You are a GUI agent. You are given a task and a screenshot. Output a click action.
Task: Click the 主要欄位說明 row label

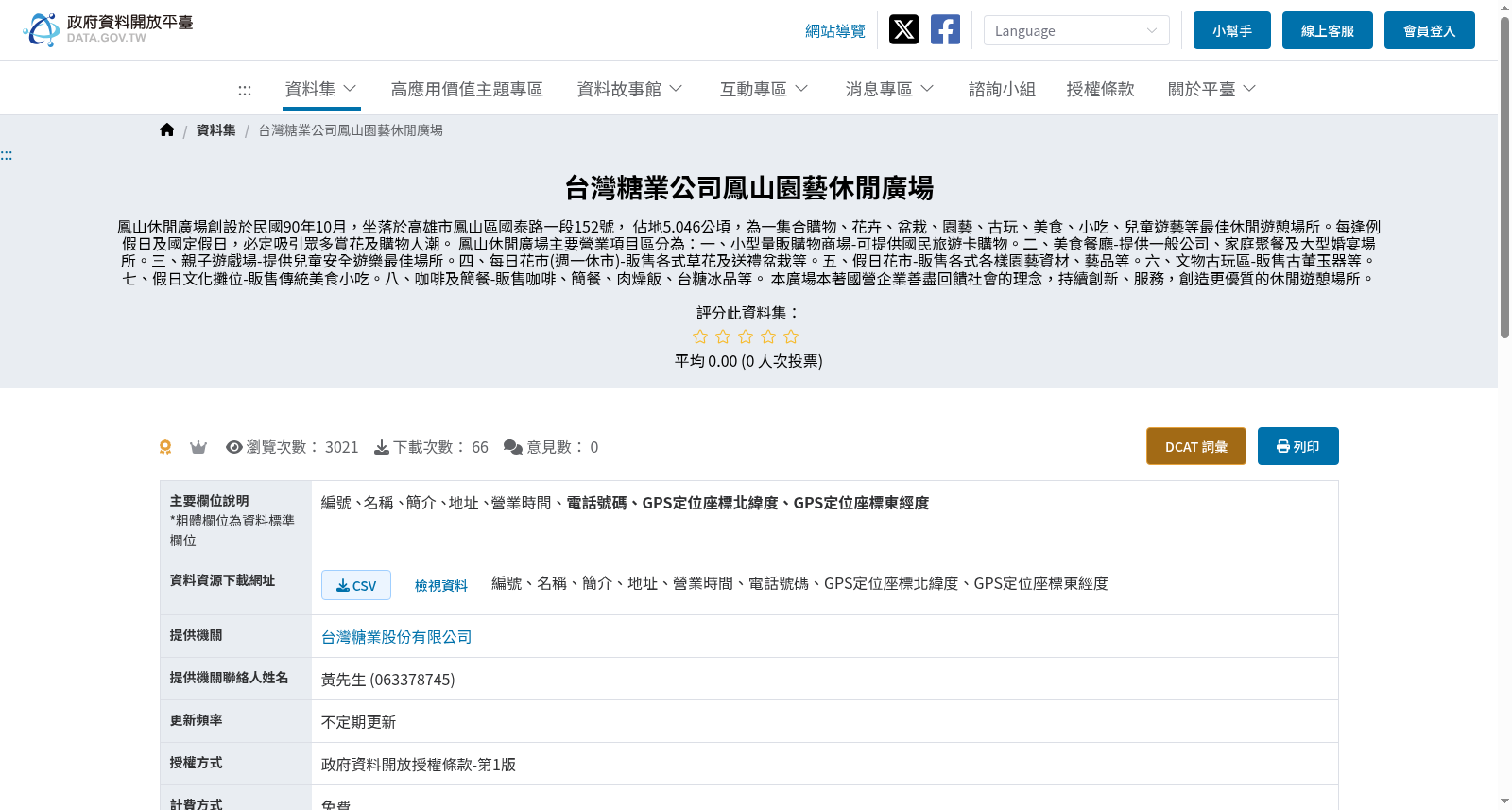point(210,501)
